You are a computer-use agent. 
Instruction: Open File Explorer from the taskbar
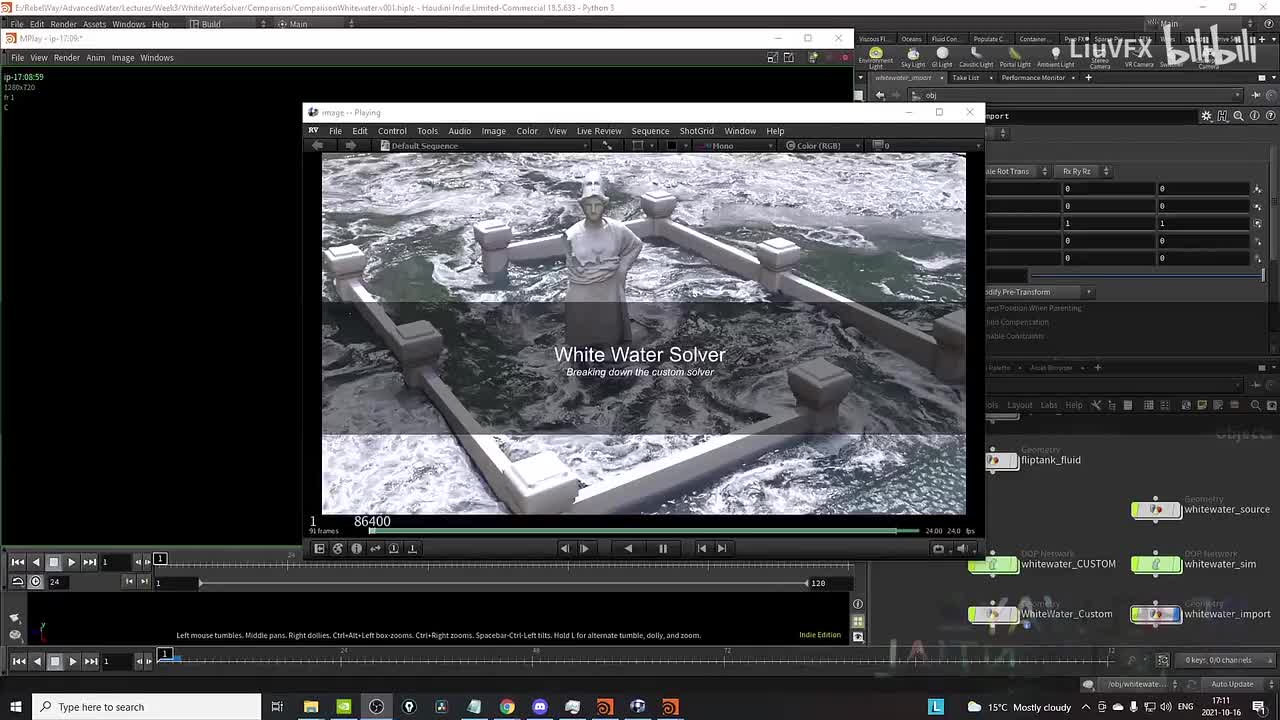pyautogui.click(x=311, y=707)
